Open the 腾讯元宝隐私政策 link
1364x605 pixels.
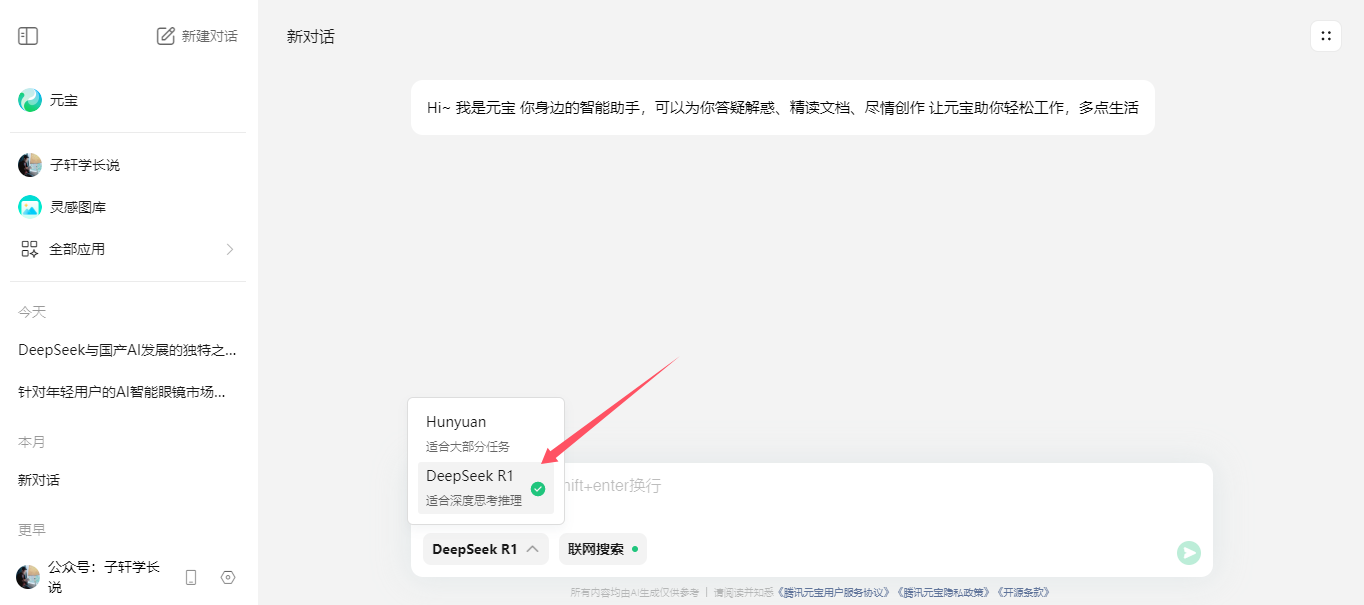coord(944,592)
